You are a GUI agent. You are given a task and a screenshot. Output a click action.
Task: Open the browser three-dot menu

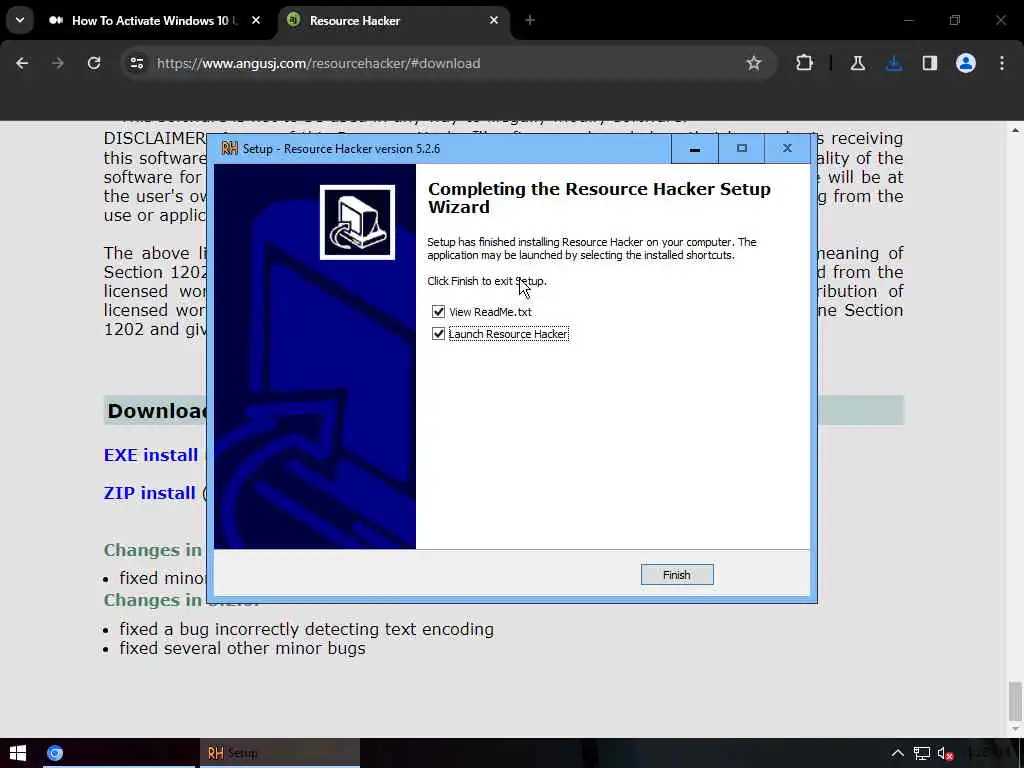coord(1002,63)
